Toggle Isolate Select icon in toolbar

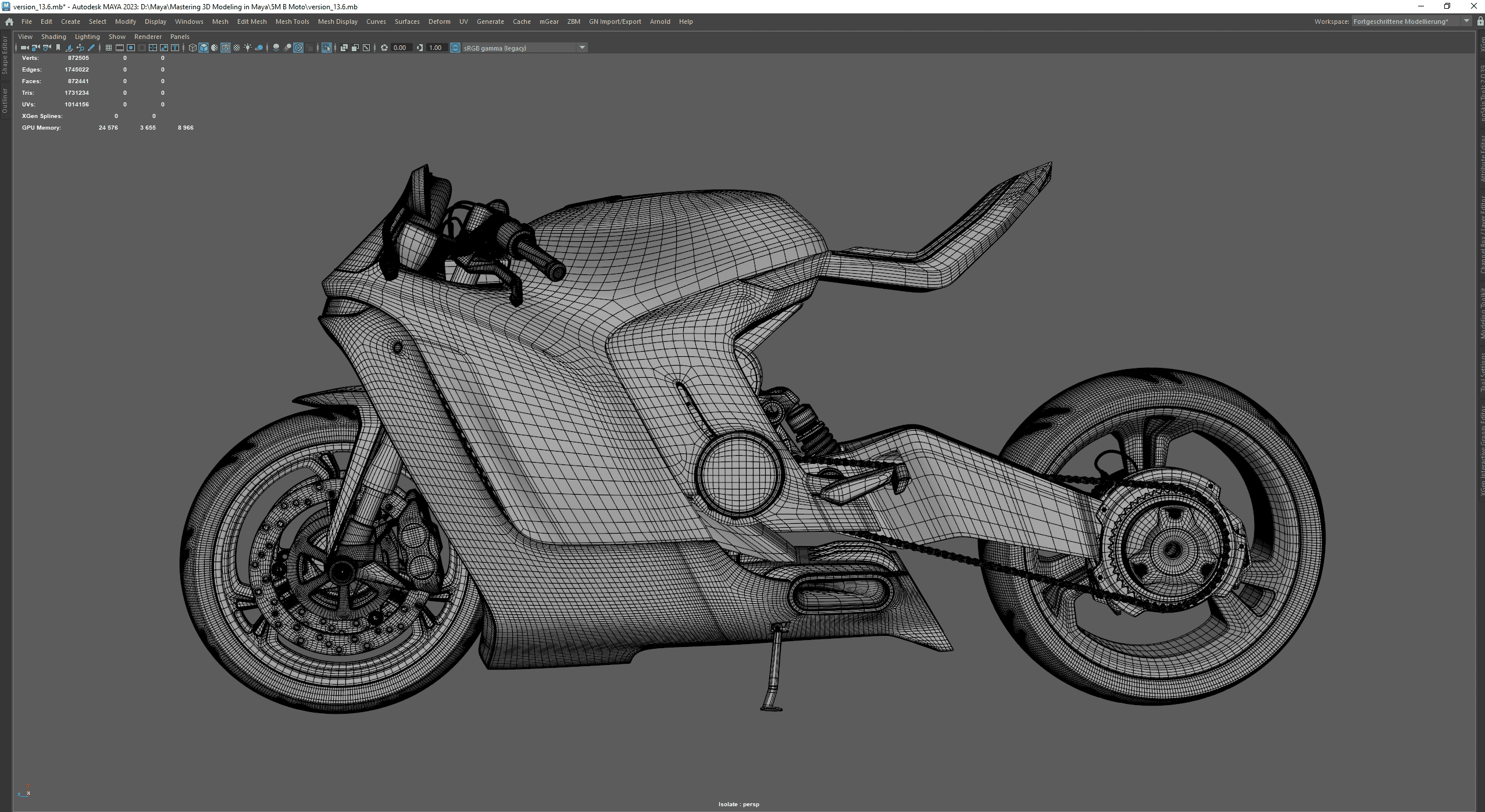pyautogui.click(x=327, y=48)
